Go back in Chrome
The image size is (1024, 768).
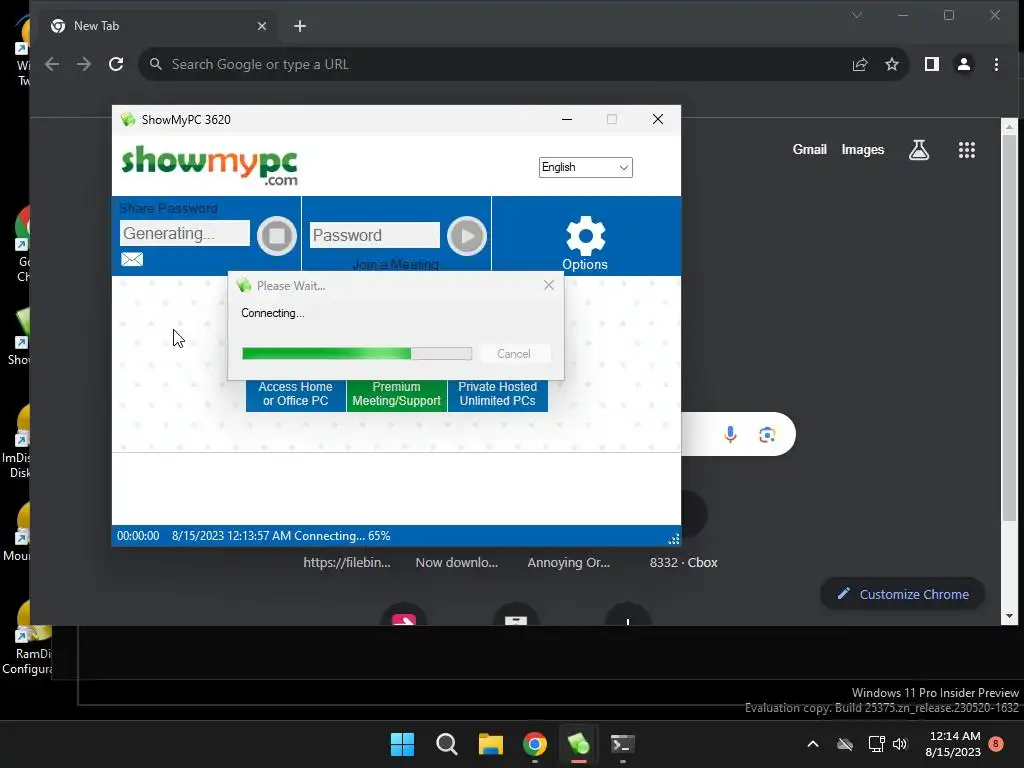coord(52,64)
